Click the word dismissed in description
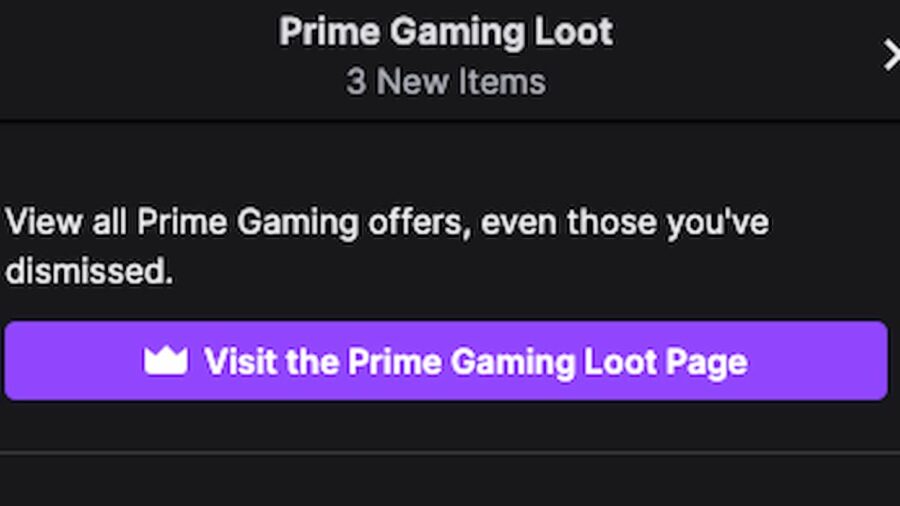900x506 pixels. [x=88, y=271]
